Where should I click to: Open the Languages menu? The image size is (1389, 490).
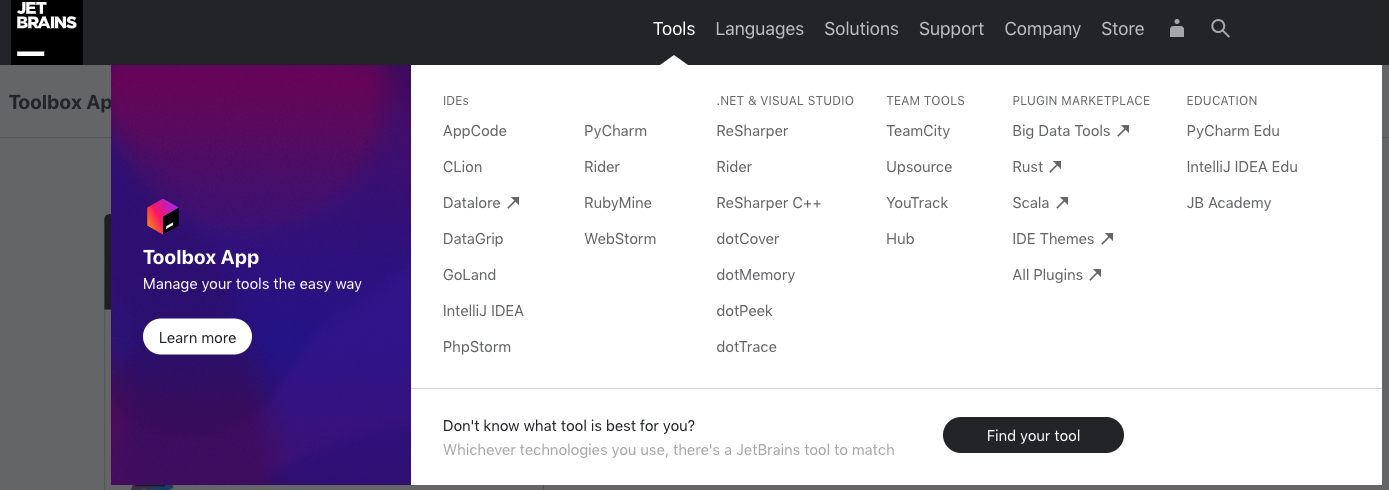click(759, 29)
